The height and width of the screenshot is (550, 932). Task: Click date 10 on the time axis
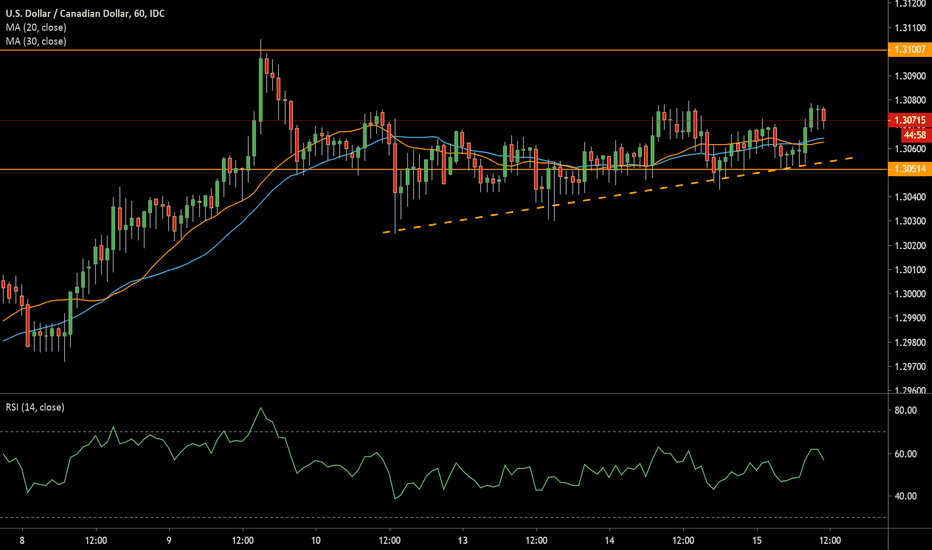(315, 539)
